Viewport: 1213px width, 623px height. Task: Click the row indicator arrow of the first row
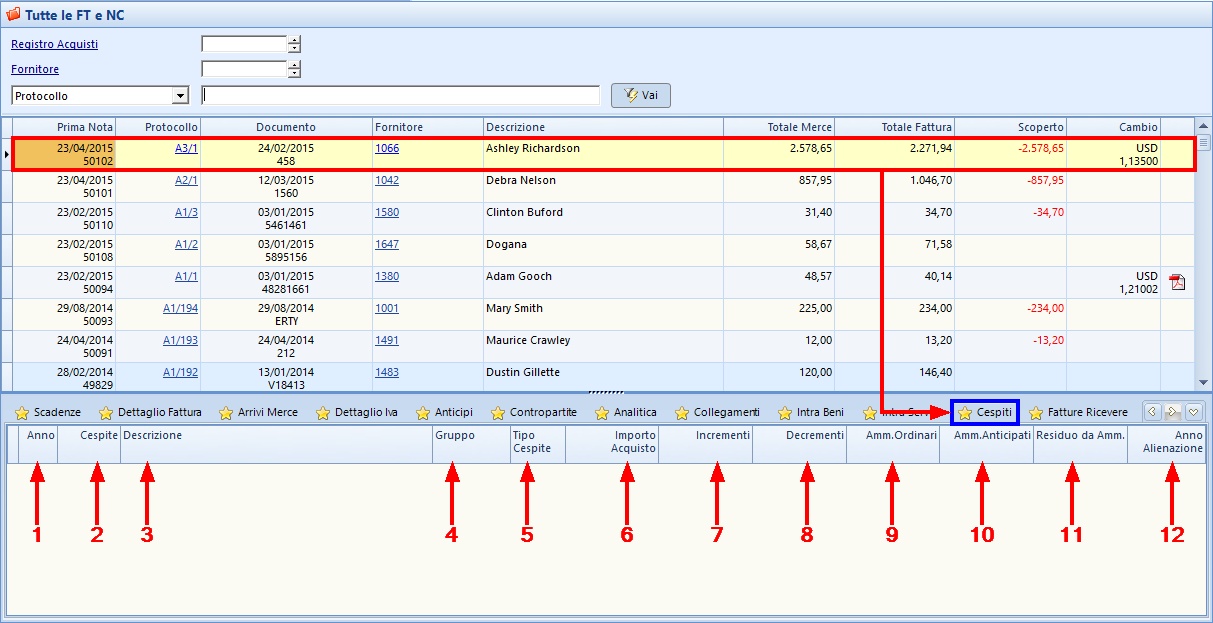[7, 154]
